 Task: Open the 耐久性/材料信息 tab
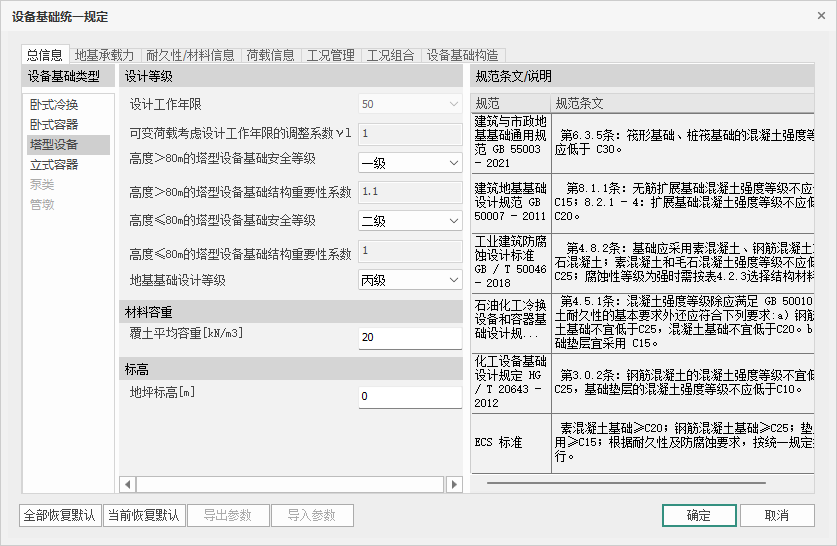point(190,55)
